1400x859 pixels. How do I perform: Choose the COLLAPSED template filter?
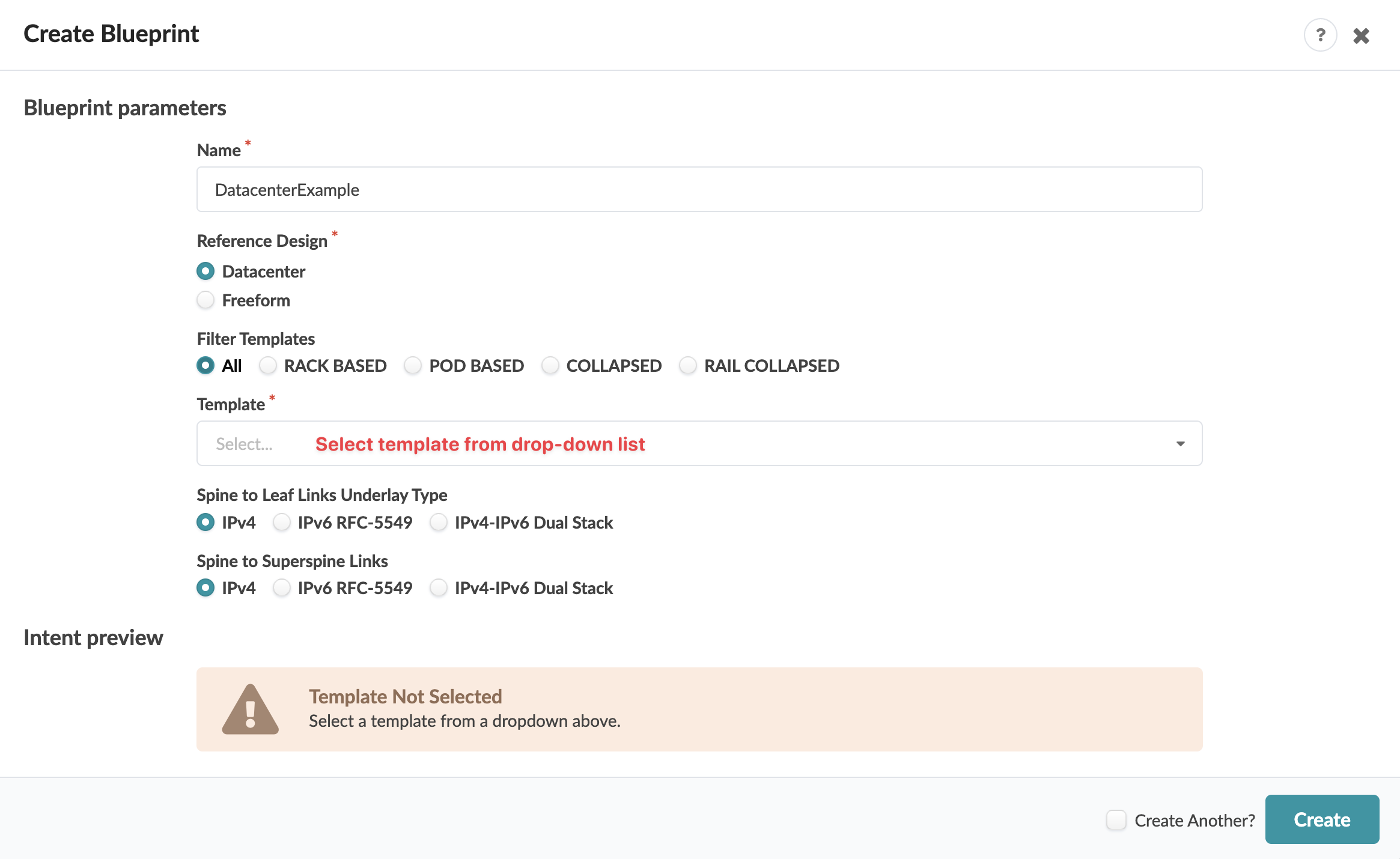[550, 366]
